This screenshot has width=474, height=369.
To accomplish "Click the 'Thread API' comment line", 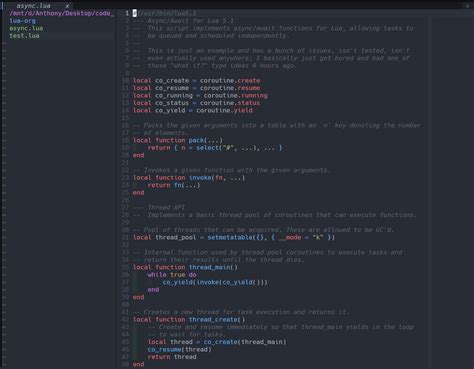I will click(159, 207).
